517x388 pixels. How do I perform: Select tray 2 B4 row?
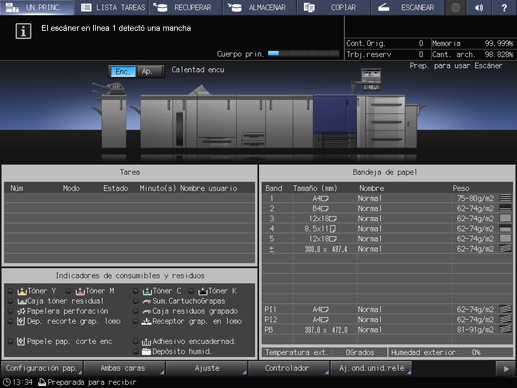coord(387,208)
